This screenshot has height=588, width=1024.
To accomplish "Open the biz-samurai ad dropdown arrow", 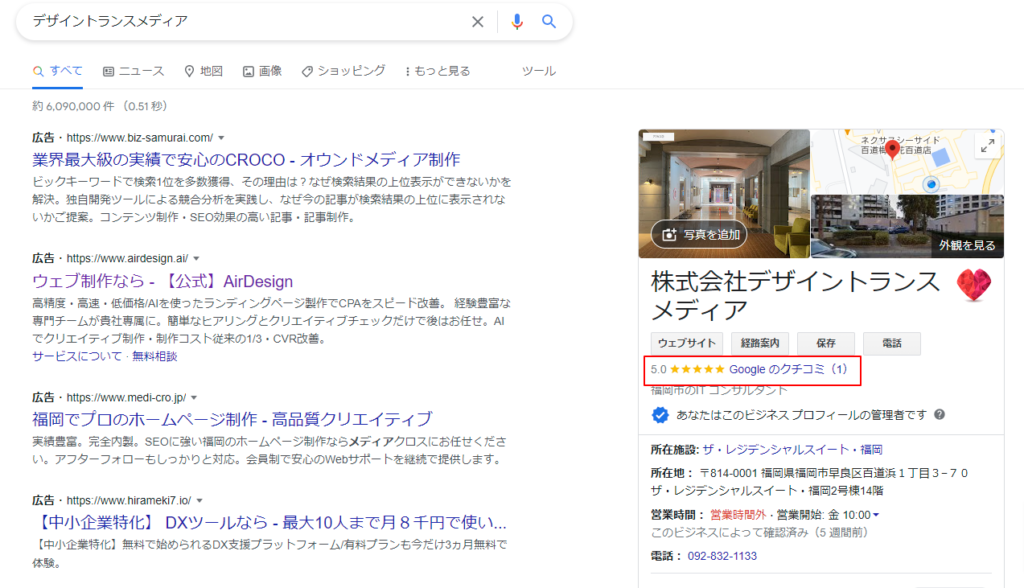I will (221, 137).
